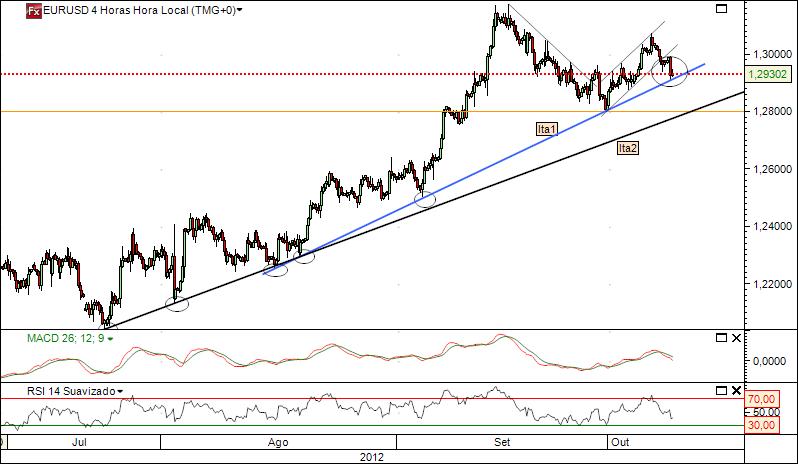Screen dimensions: 798x464
Task: Select the lta2 trendline label
Action: pos(628,148)
